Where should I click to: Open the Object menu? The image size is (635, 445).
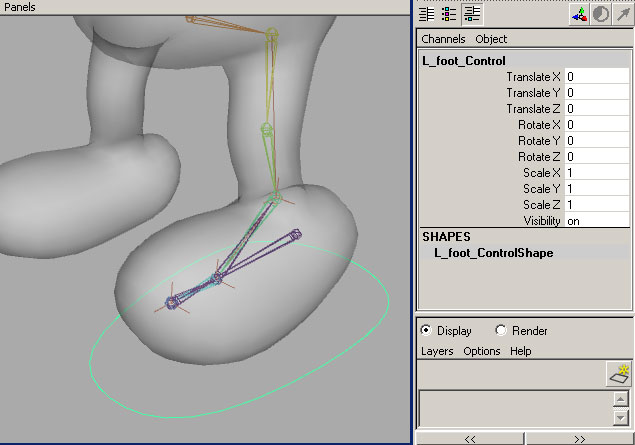pyautogui.click(x=491, y=39)
